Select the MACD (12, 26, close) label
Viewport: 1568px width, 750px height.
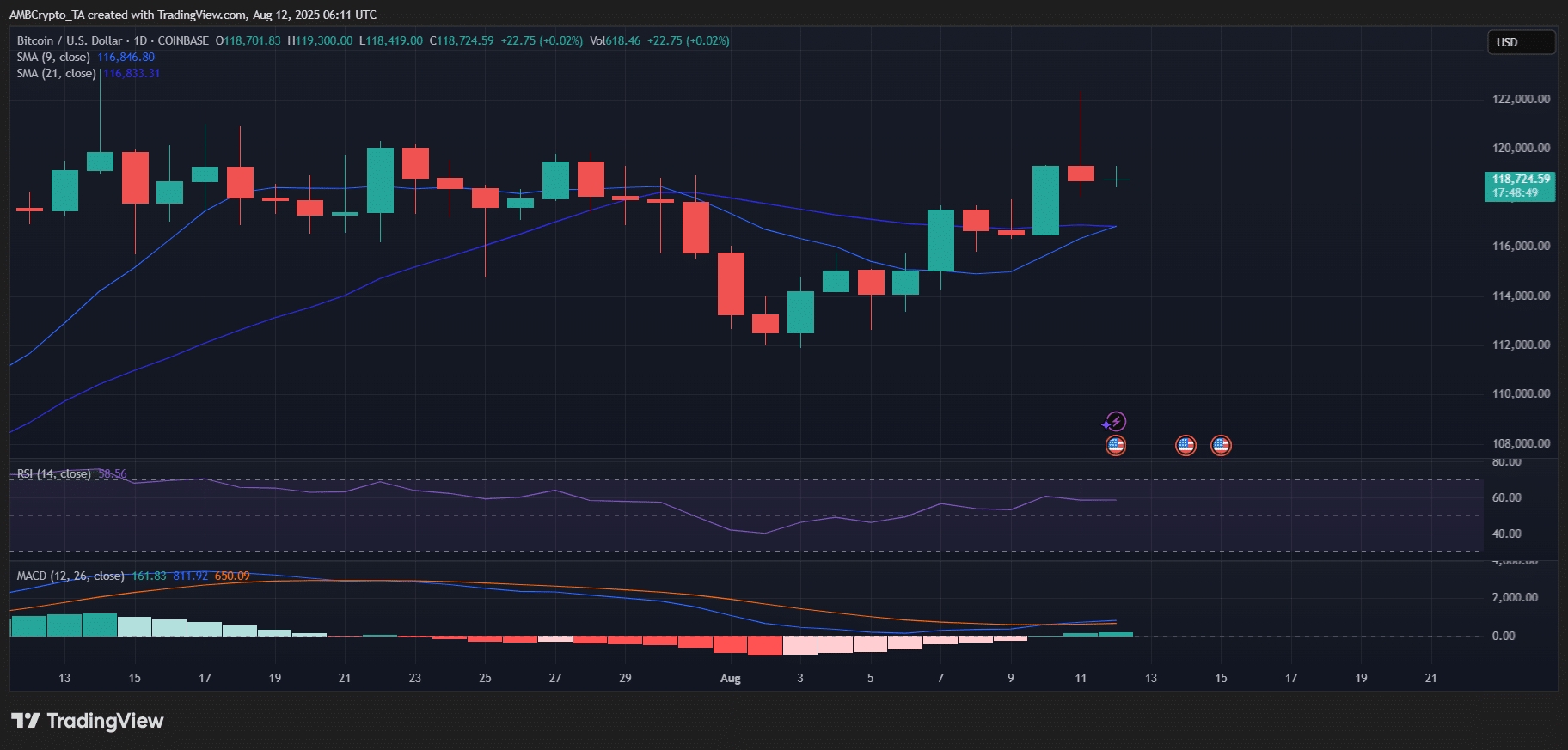[70, 576]
